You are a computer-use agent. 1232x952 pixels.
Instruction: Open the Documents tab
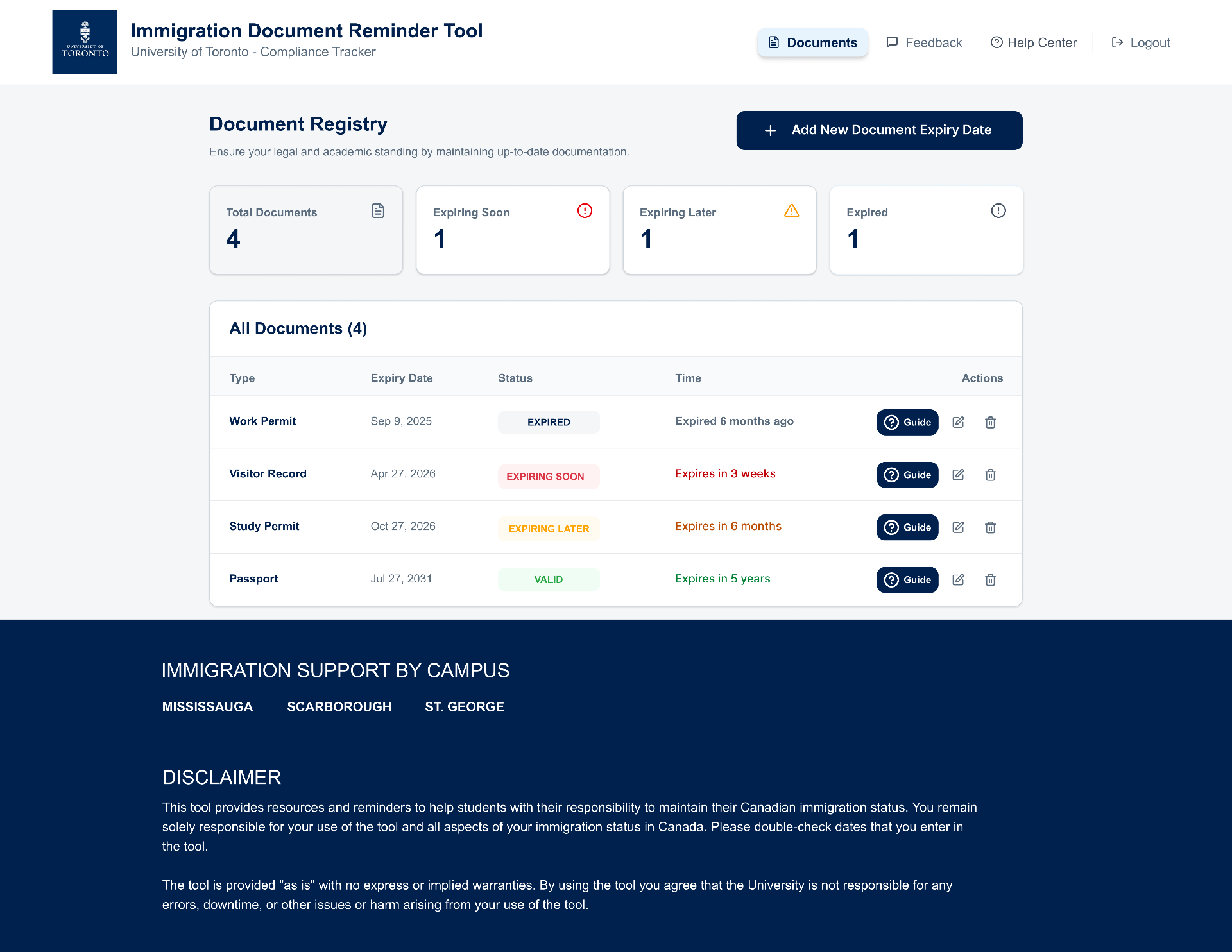point(812,42)
